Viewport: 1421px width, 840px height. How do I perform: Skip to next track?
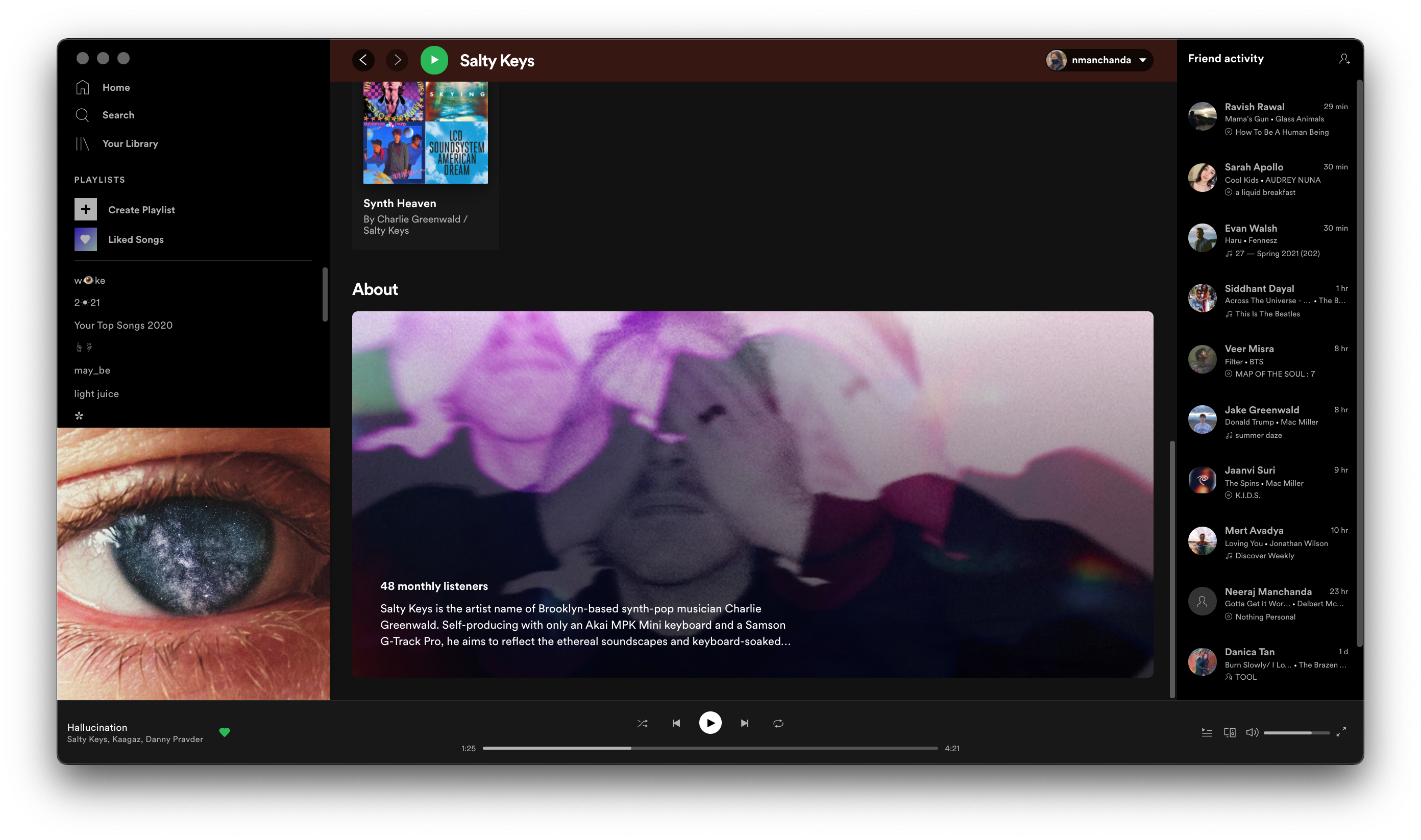pos(745,724)
